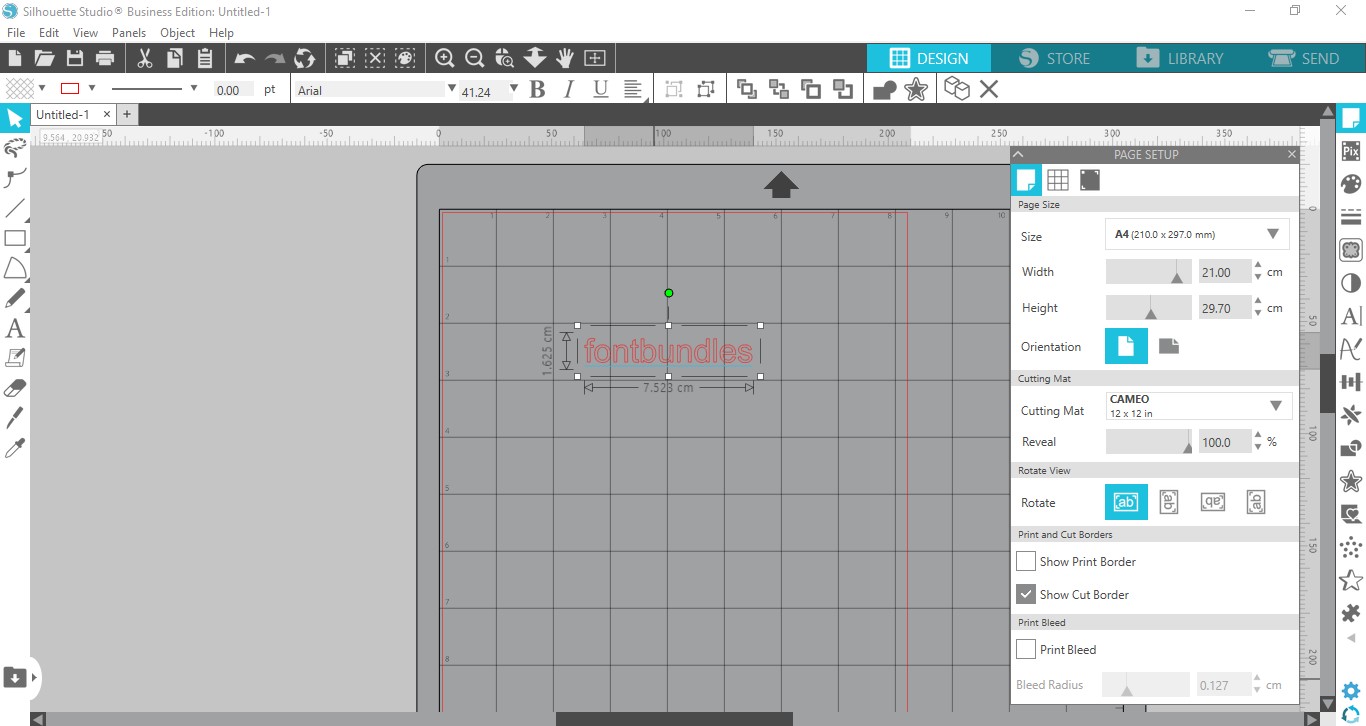Open the Object menu
Screen dimensions: 1366x726
pos(178,33)
